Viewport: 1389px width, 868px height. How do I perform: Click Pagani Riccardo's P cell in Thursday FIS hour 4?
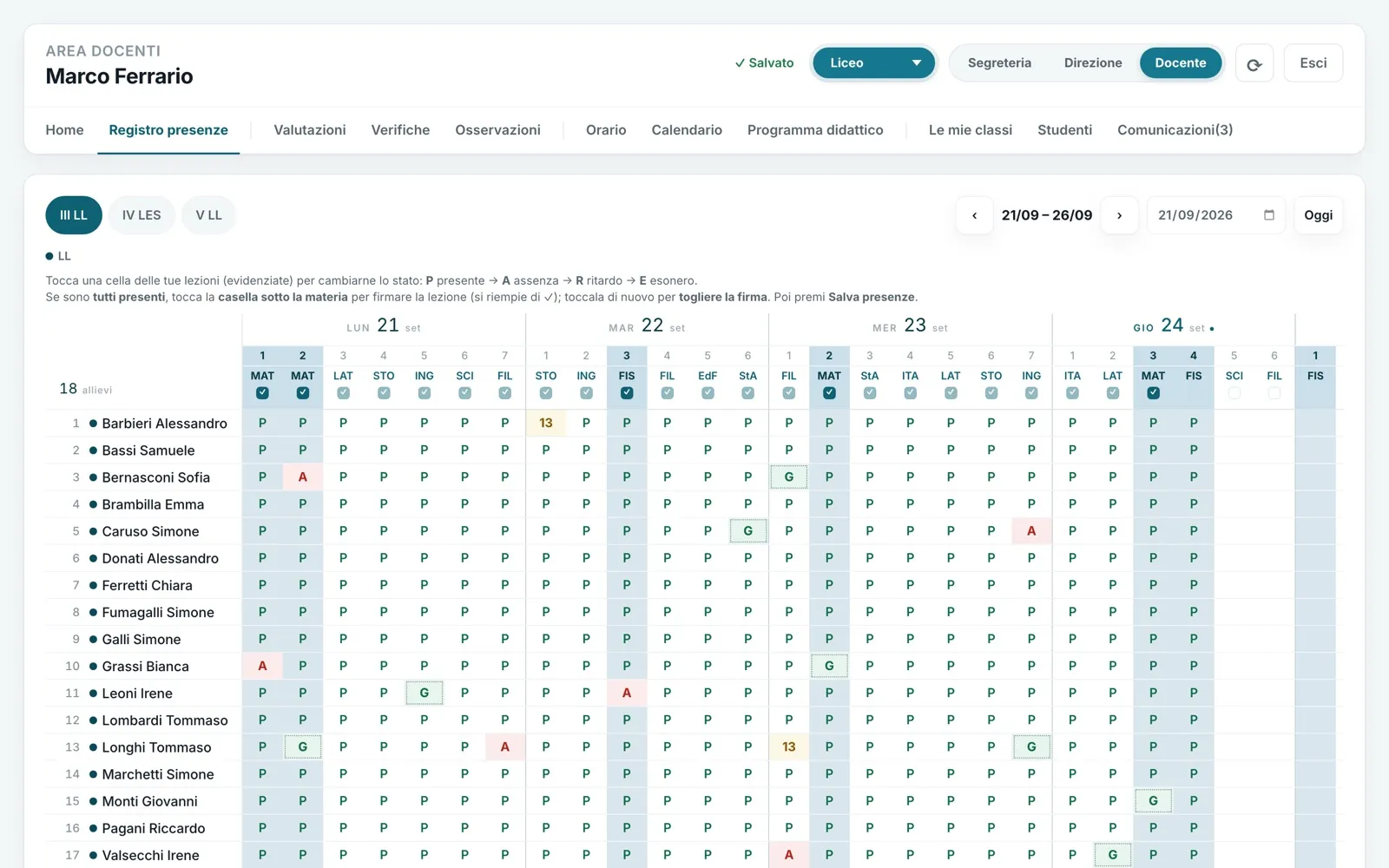pos(1194,827)
